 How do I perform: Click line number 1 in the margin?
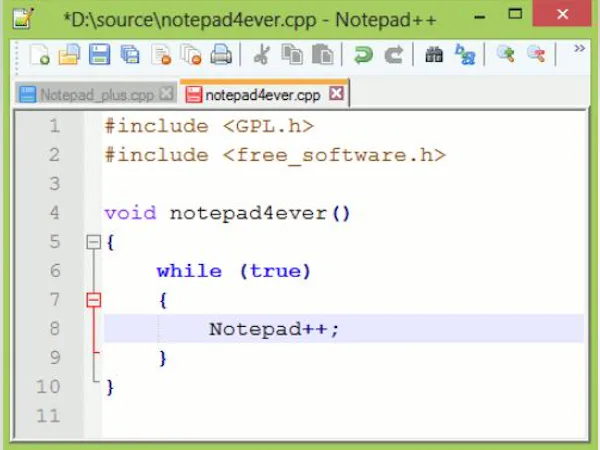click(x=55, y=126)
